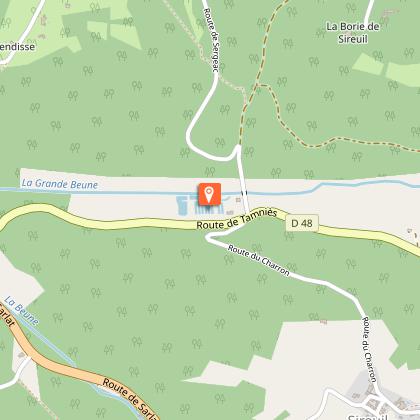Click the blue ponds beside the marker
This screenshot has height=420, width=420.
click(x=199, y=206)
